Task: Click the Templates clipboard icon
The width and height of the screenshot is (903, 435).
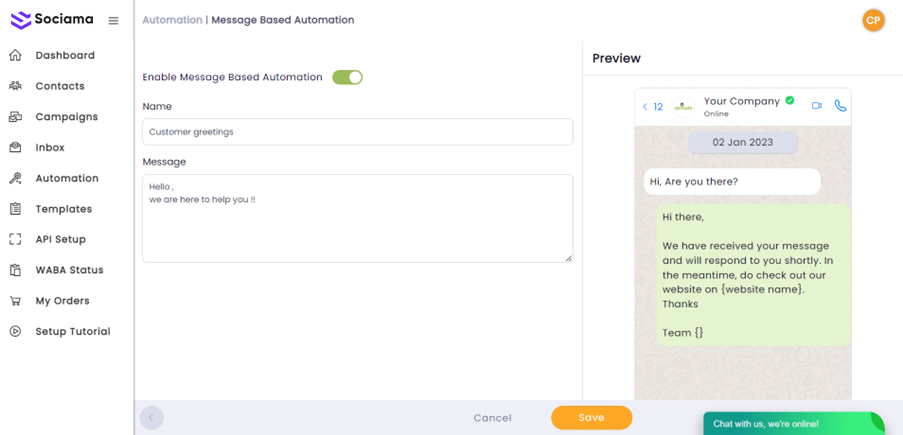Action: (x=15, y=209)
